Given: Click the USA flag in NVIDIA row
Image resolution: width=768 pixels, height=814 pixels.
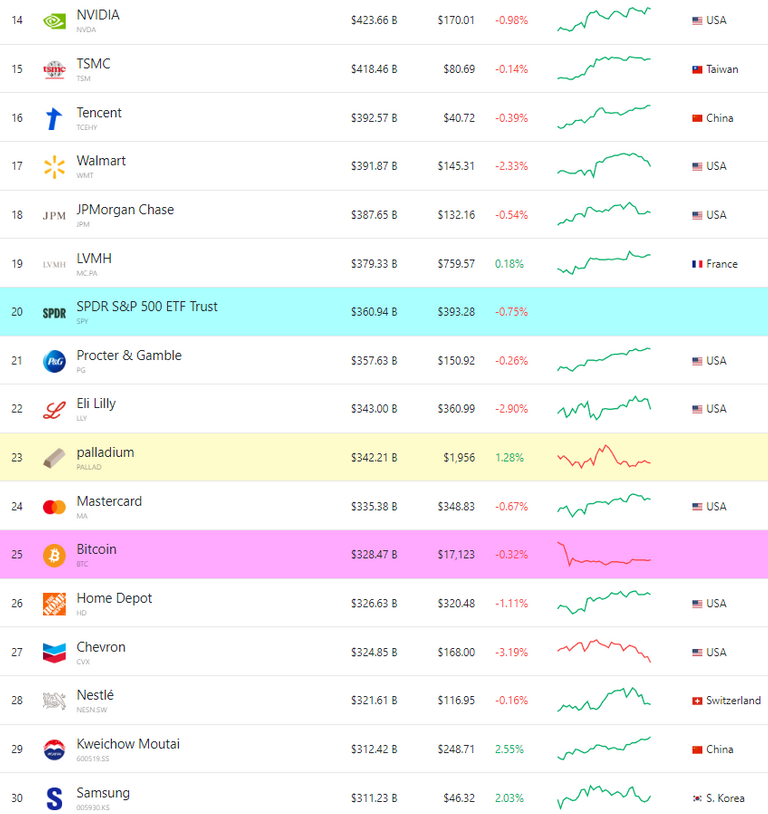Looking at the screenshot, I should pyautogui.click(x=697, y=21).
